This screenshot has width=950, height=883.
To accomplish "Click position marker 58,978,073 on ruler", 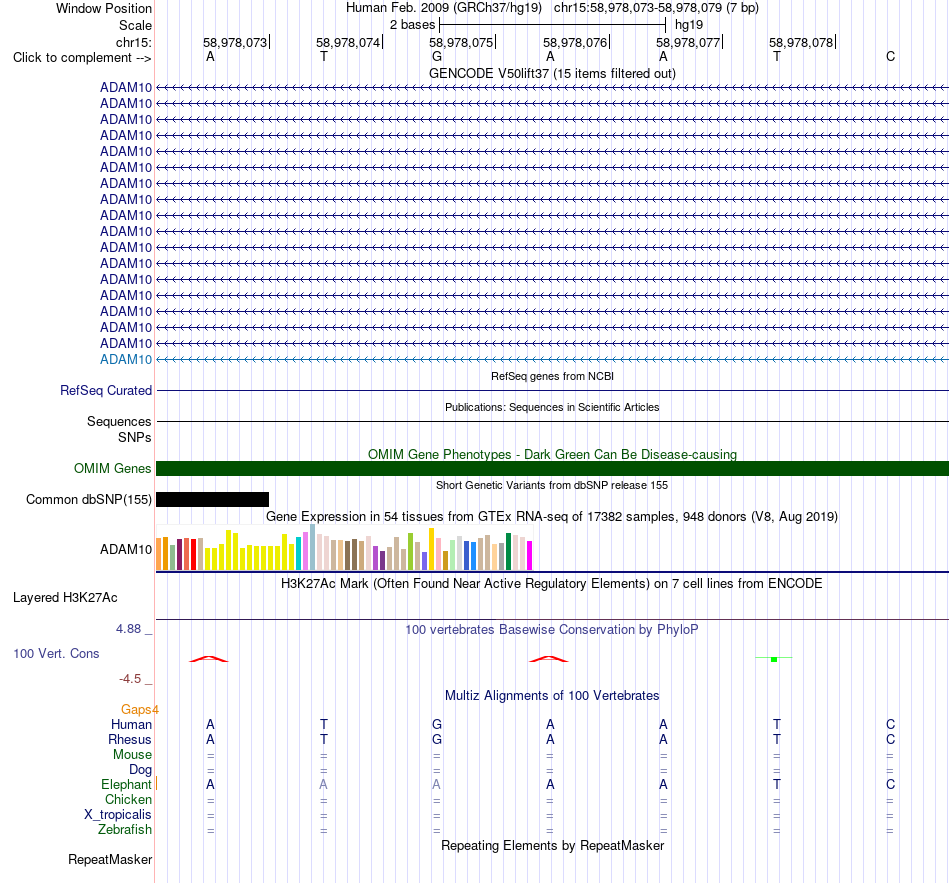I will (x=235, y=42).
